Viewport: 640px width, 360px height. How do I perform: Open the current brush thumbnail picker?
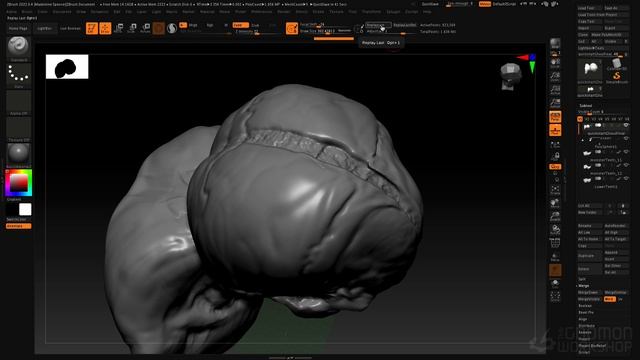pos(18,47)
